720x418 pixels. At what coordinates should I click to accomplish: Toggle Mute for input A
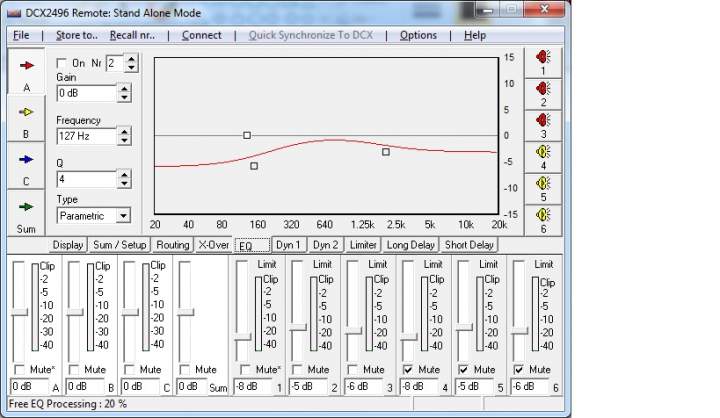pyautogui.click(x=20, y=369)
